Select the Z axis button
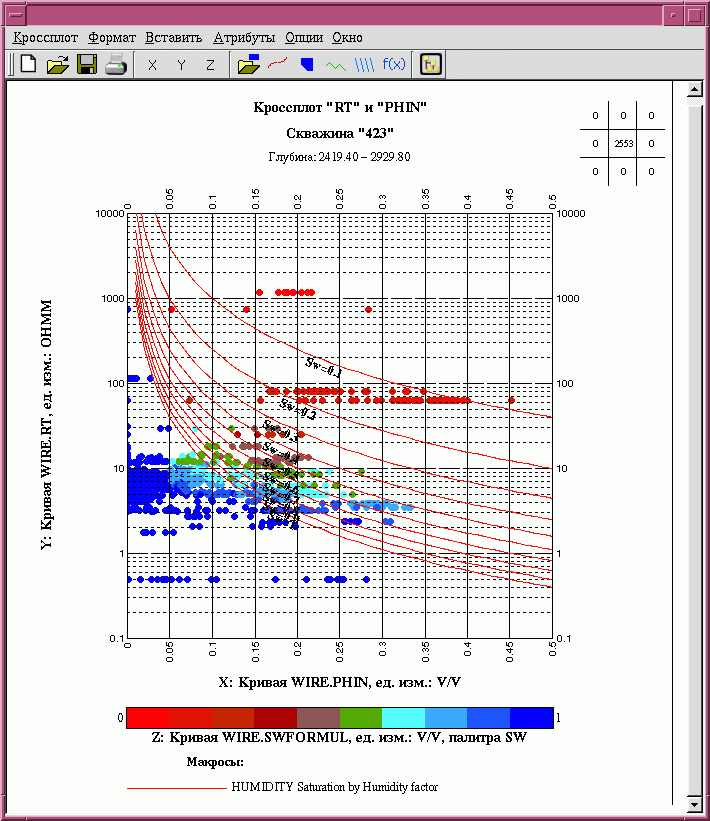The image size is (710, 821). (x=210, y=65)
